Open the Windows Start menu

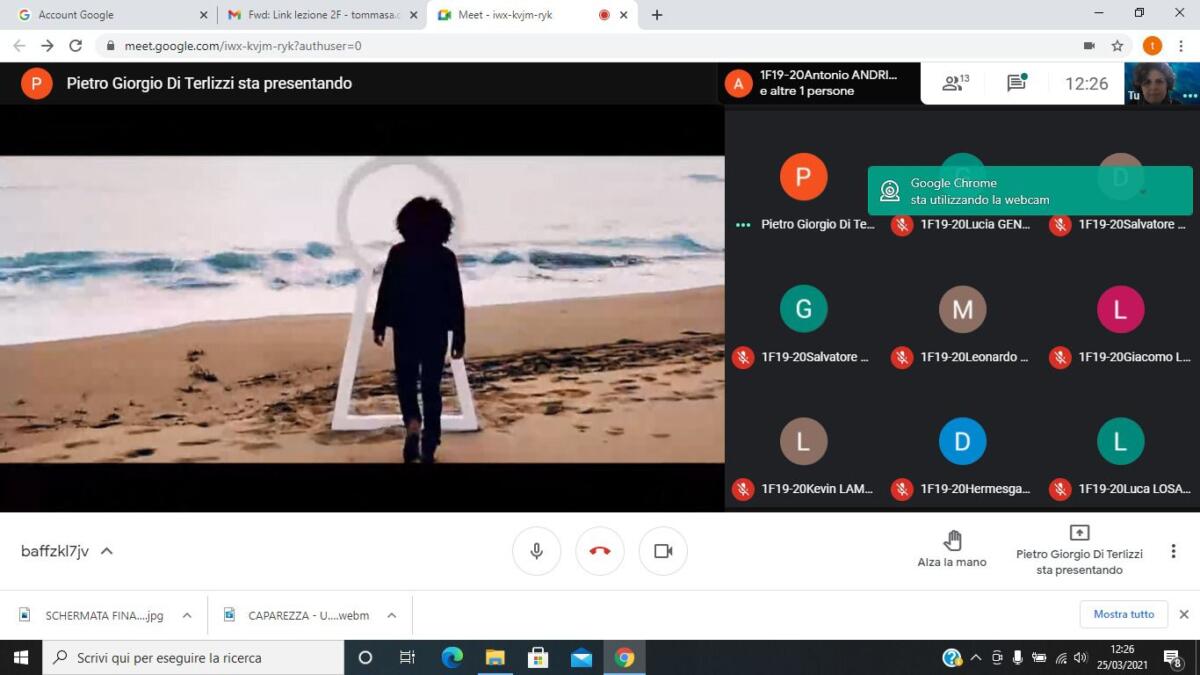(x=20, y=657)
